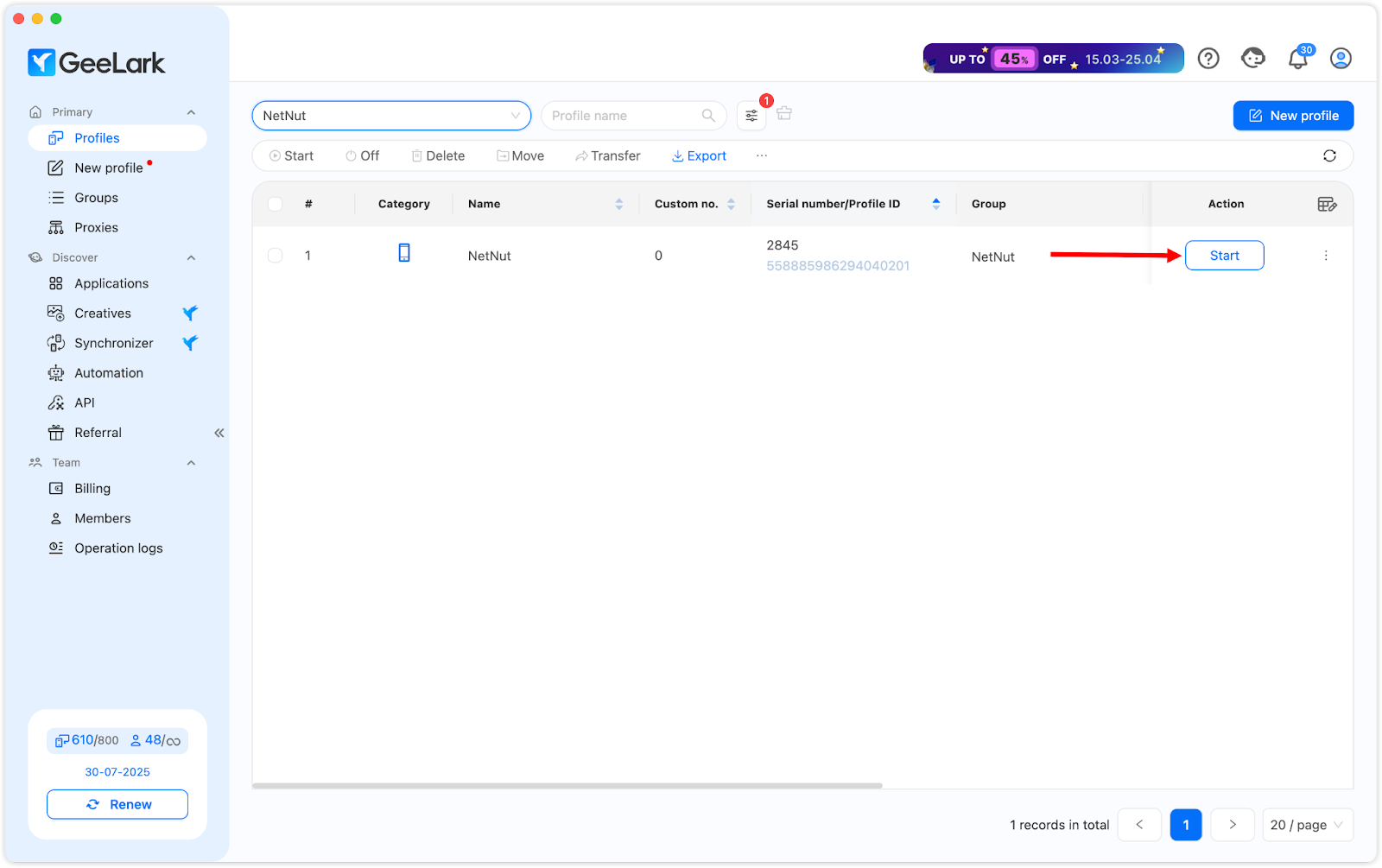Open the Profiles sidebar item
The image size is (1382, 868).
117,138
